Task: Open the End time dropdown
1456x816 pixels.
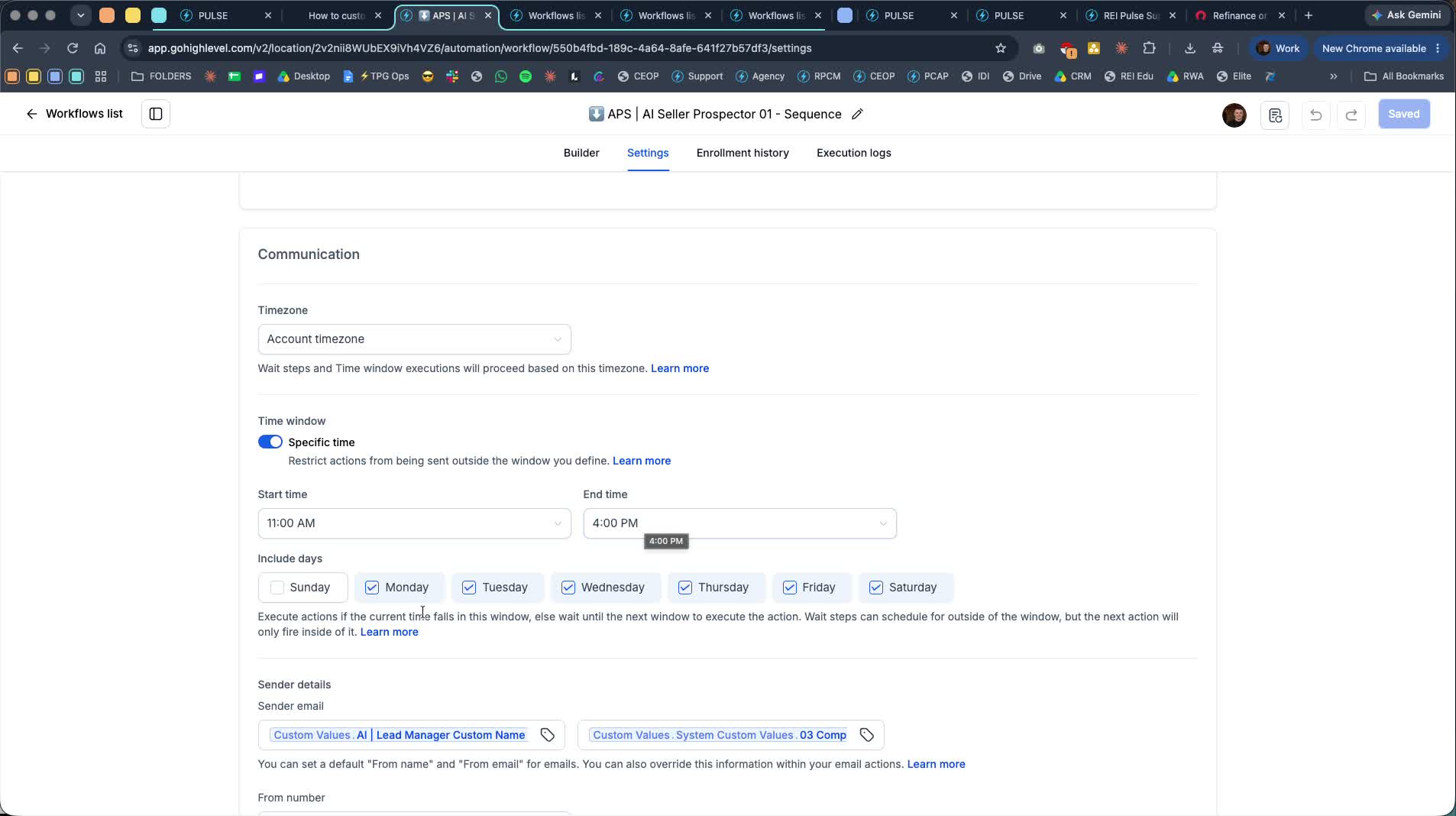Action: pyautogui.click(x=740, y=523)
